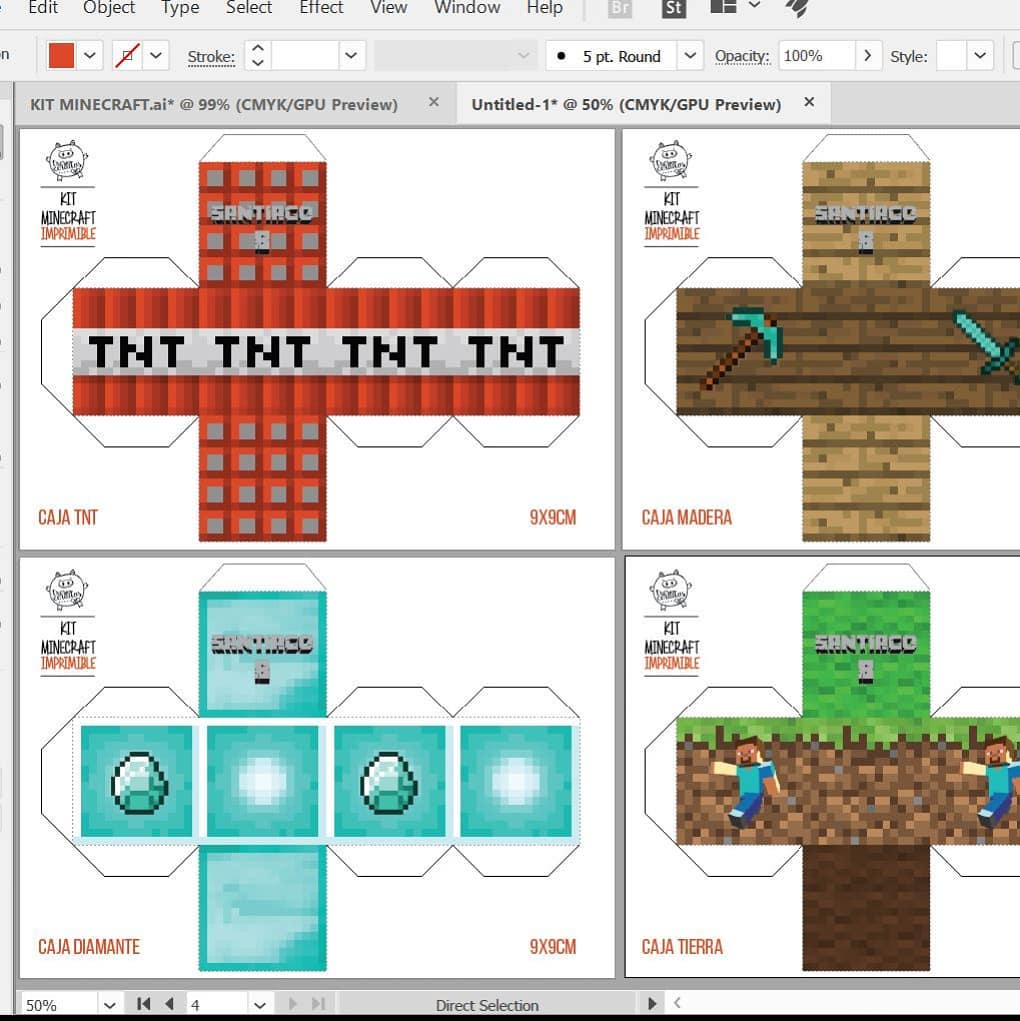This screenshot has width=1020, height=1021.
Task: Open the Object menu
Action: [109, 8]
